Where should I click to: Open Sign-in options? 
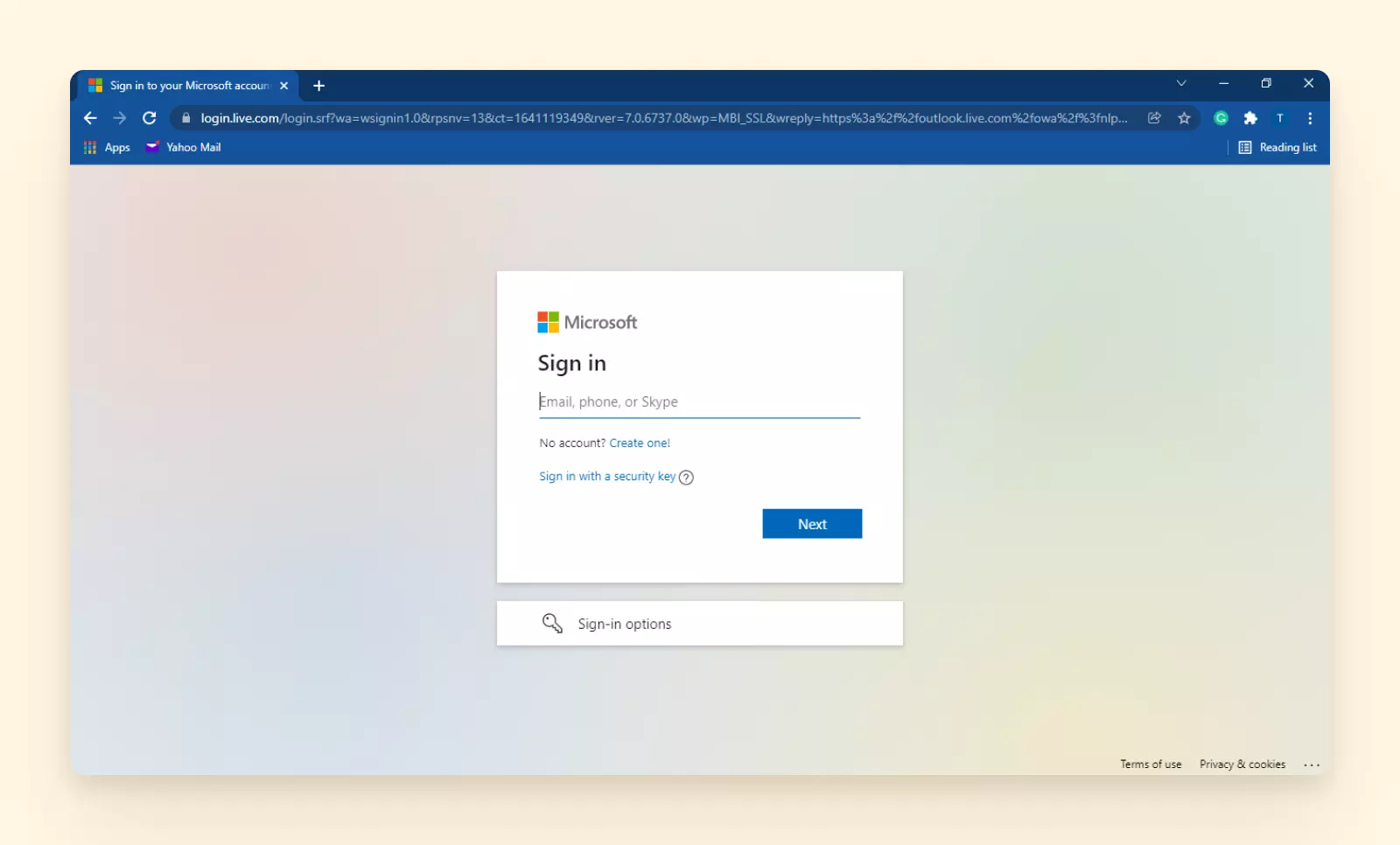pyautogui.click(x=700, y=624)
